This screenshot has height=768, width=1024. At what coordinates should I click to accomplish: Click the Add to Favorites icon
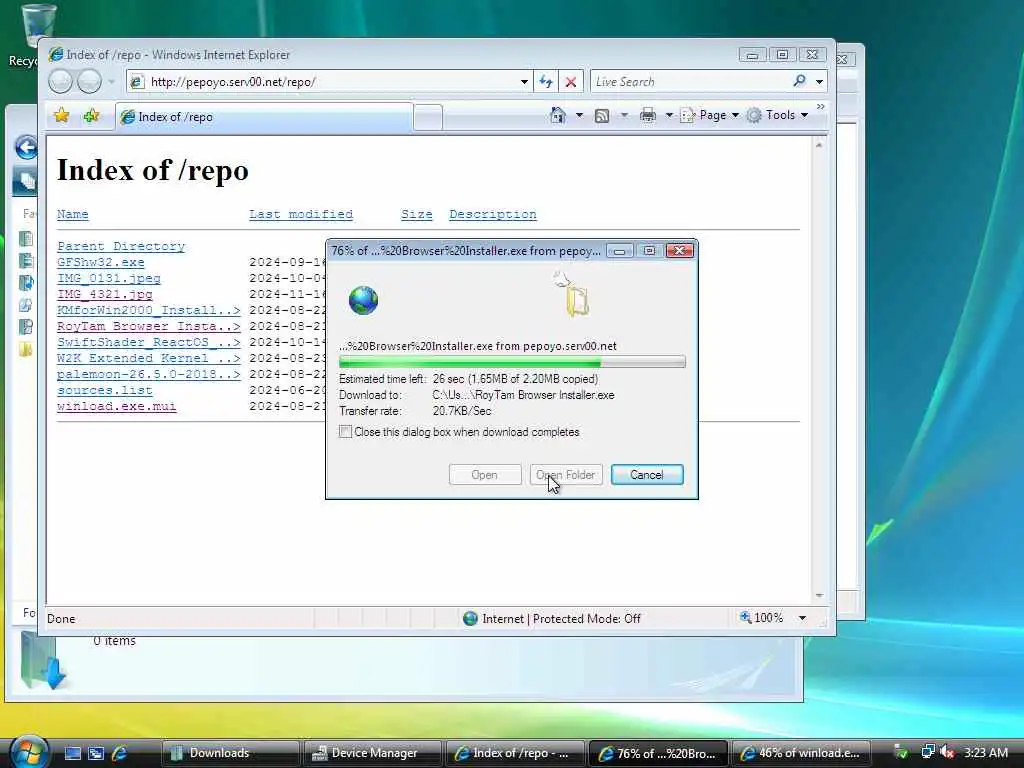coord(91,116)
